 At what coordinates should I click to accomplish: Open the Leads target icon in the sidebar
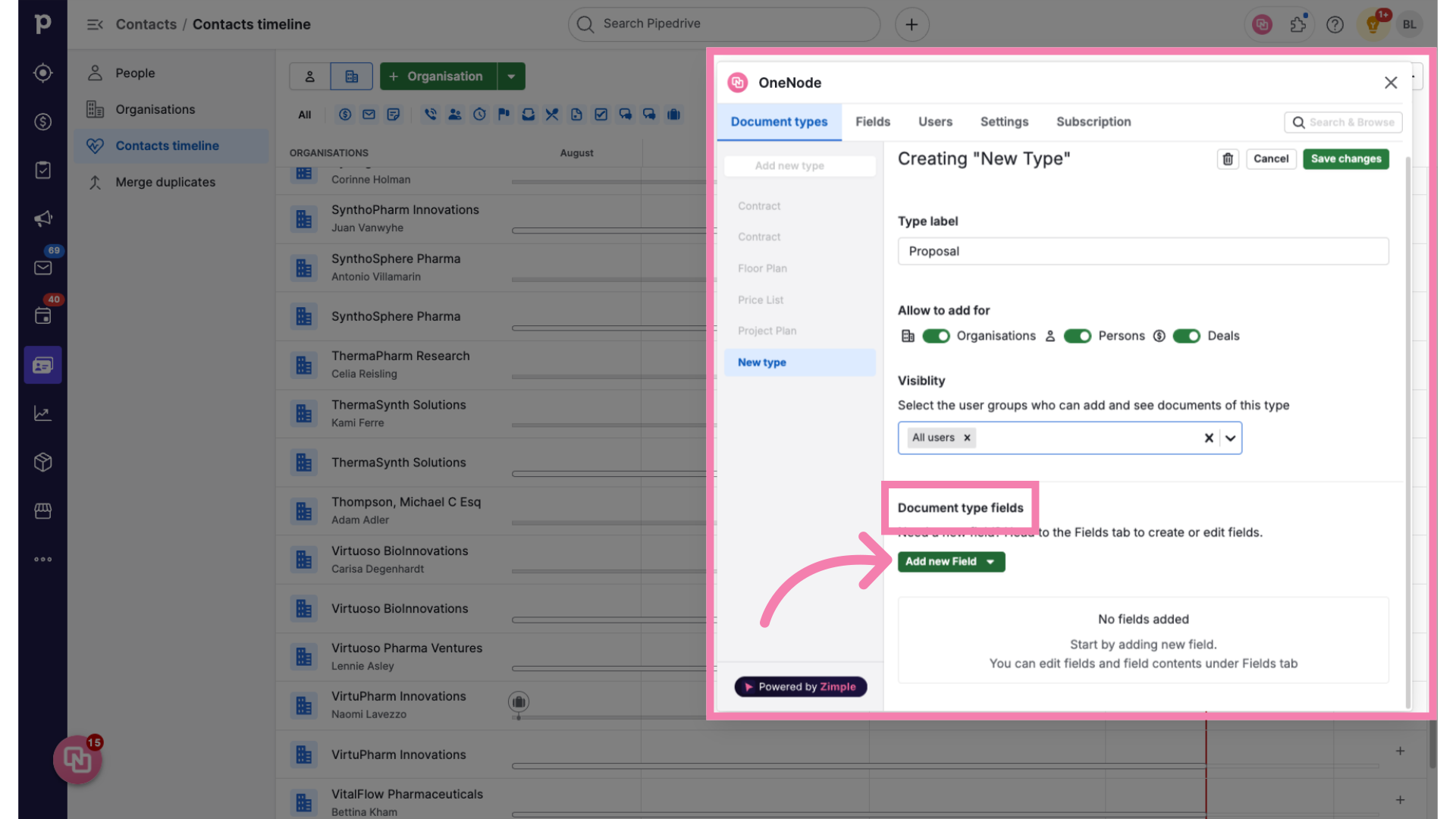tap(42, 73)
